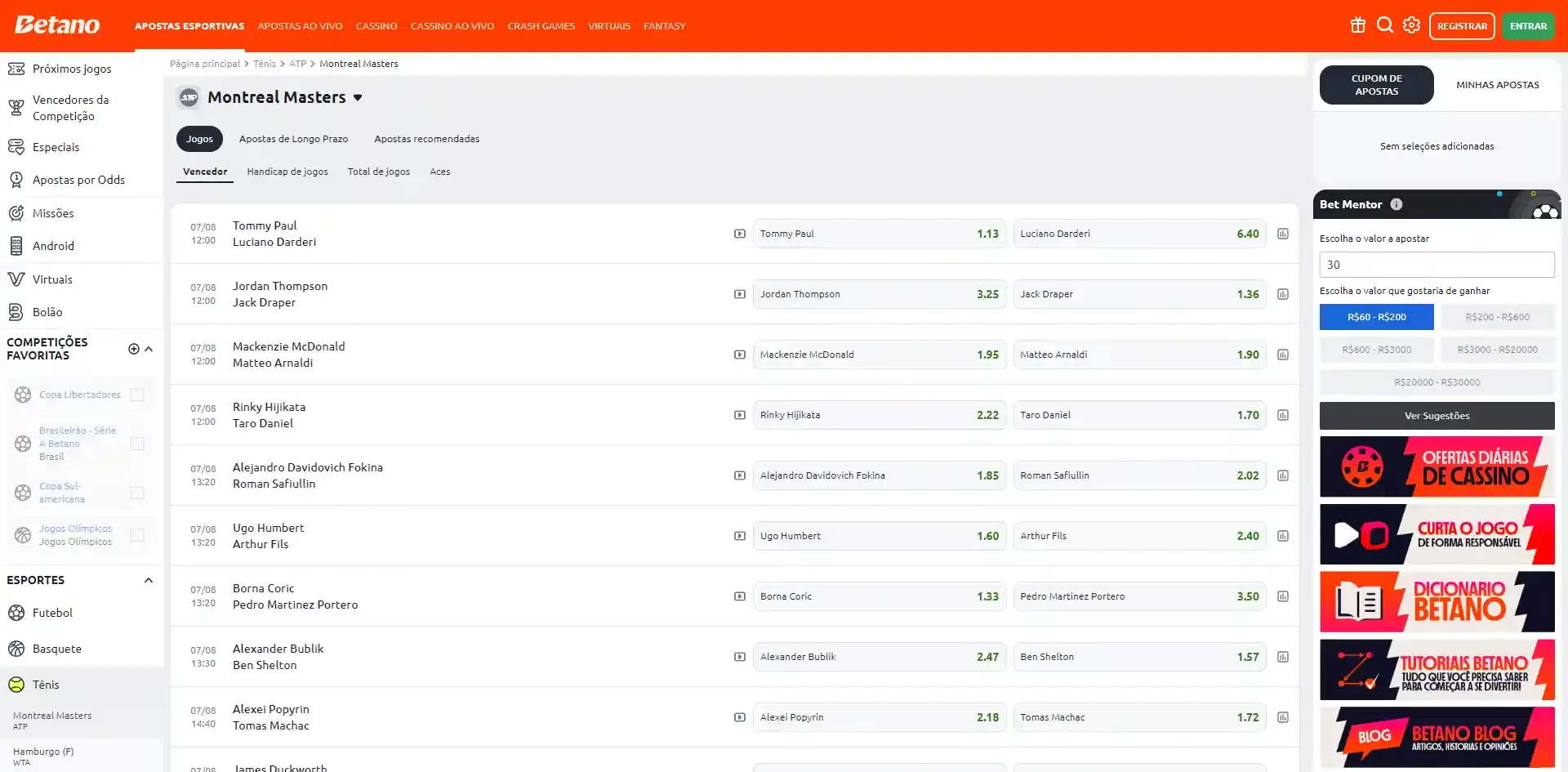
Task: Tick the Copa Sul-americana checkbox
Action: tap(137, 493)
